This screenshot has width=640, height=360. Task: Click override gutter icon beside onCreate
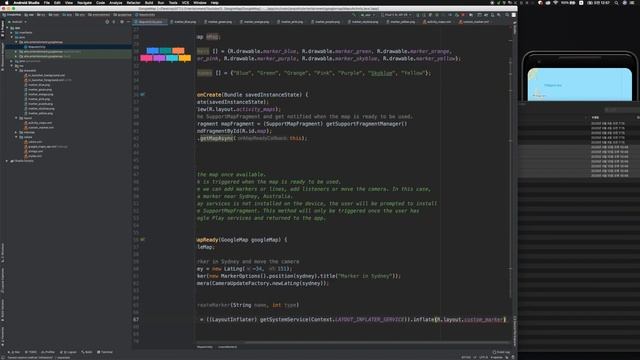142,94
